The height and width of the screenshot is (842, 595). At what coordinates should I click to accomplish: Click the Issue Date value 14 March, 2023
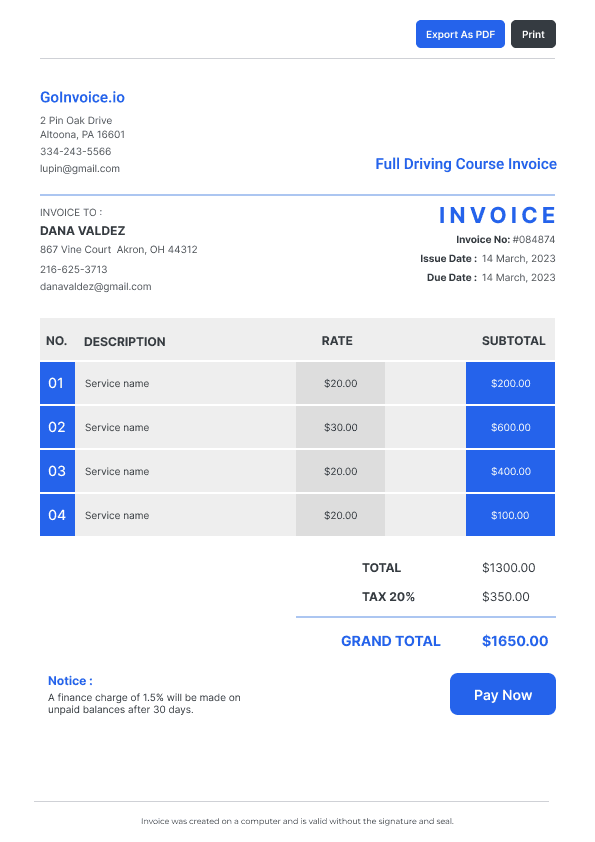(518, 259)
